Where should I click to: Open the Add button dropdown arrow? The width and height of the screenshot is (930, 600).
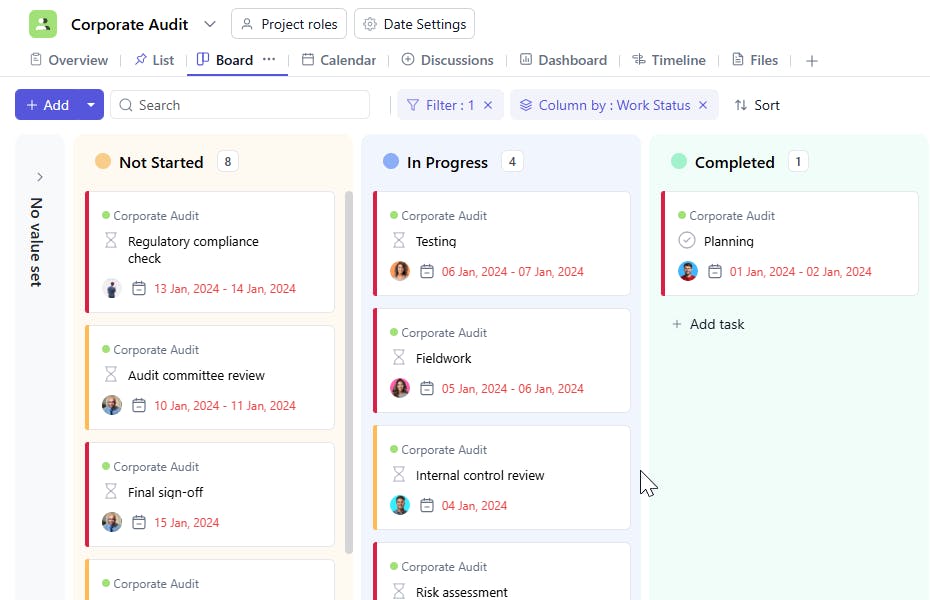(91, 105)
